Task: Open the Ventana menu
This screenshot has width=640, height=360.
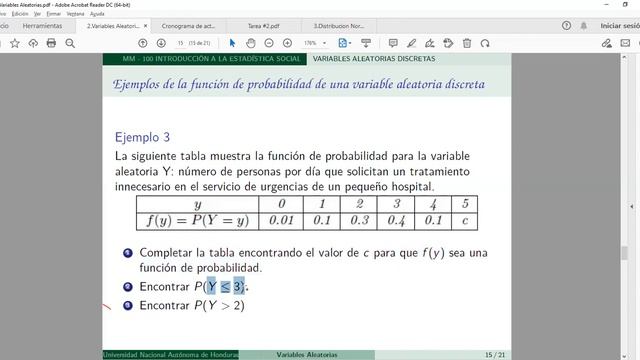Action: coord(75,14)
